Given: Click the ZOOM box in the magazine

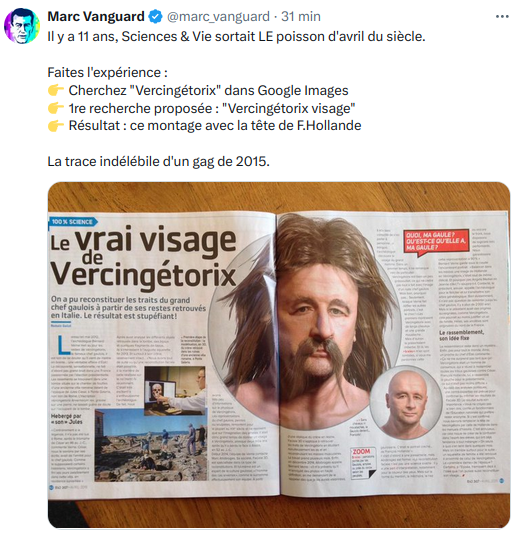Looking at the screenshot, I should 363,463.
